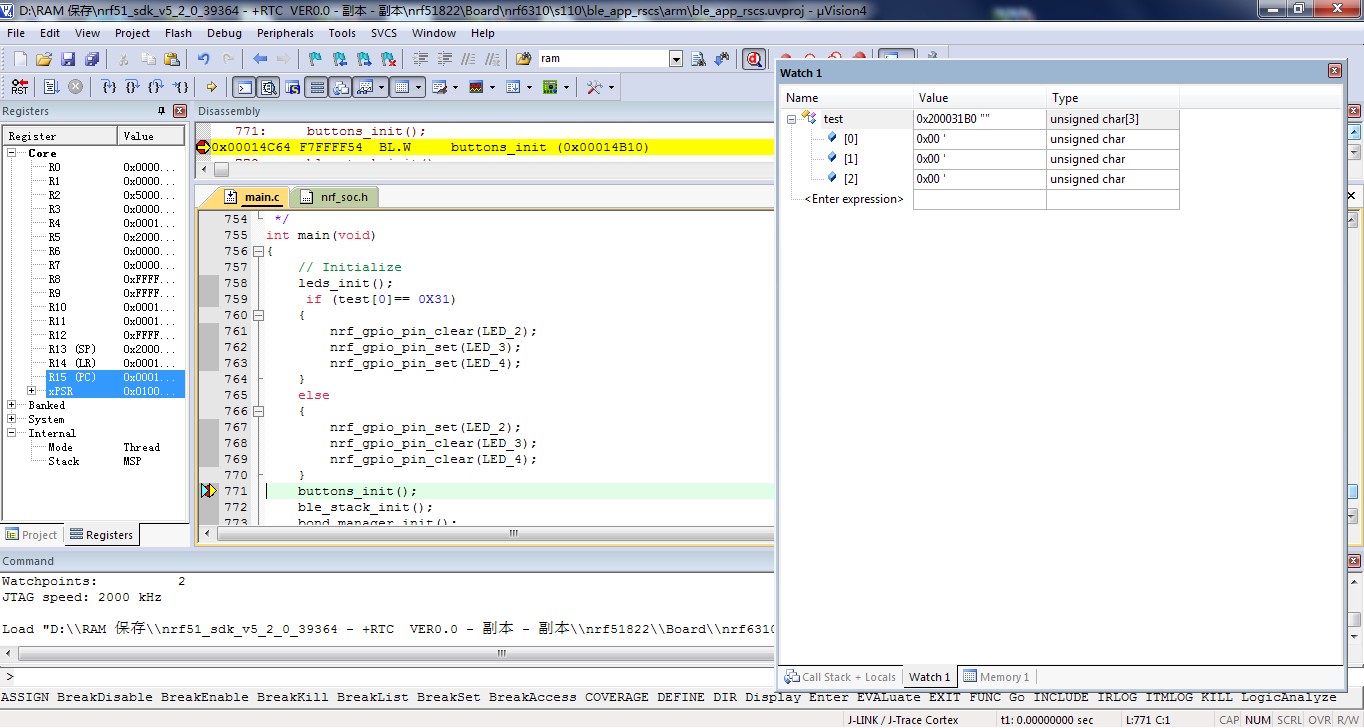Open the 'ram' search combo dropdown
Viewport: 1364px width, 728px height.
[x=676, y=59]
